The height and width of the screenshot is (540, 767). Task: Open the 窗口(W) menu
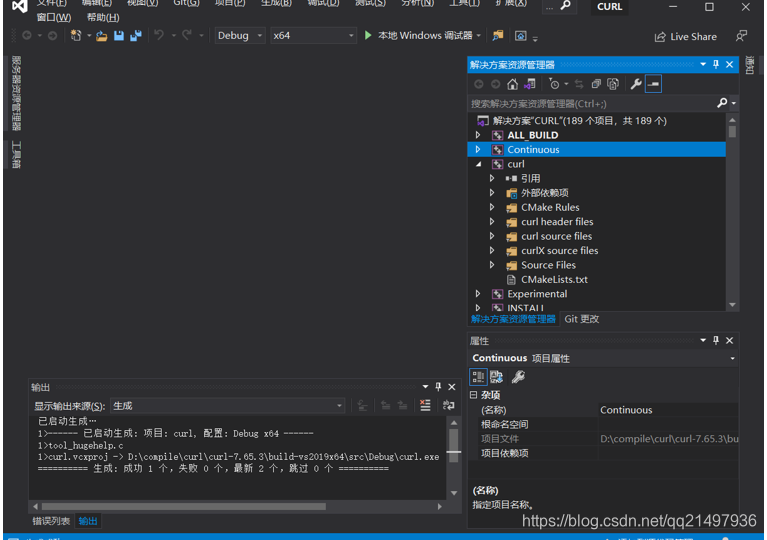(x=54, y=18)
